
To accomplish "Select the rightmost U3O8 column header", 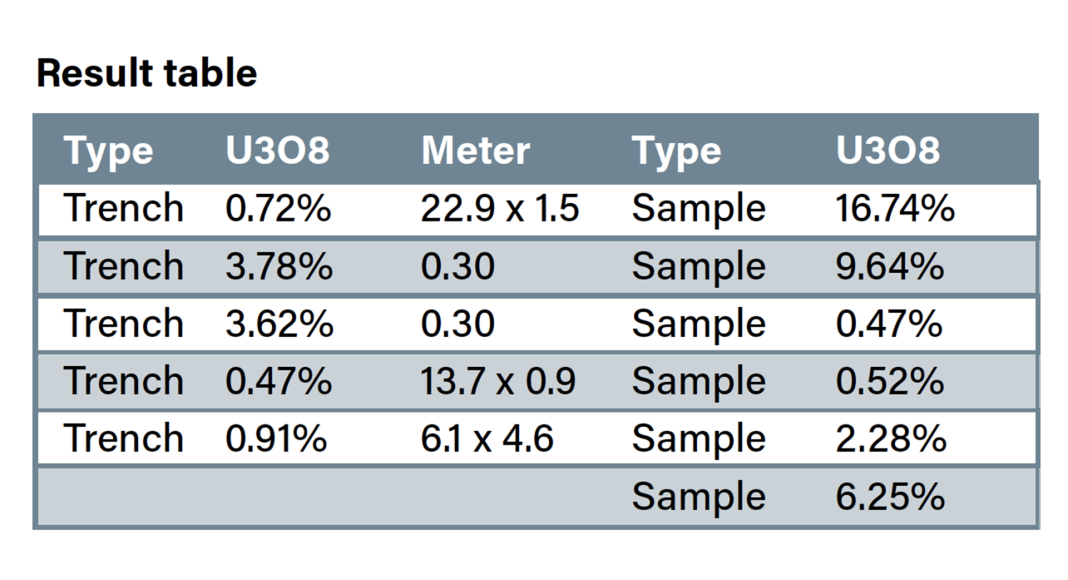I will [x=888, y=151].
